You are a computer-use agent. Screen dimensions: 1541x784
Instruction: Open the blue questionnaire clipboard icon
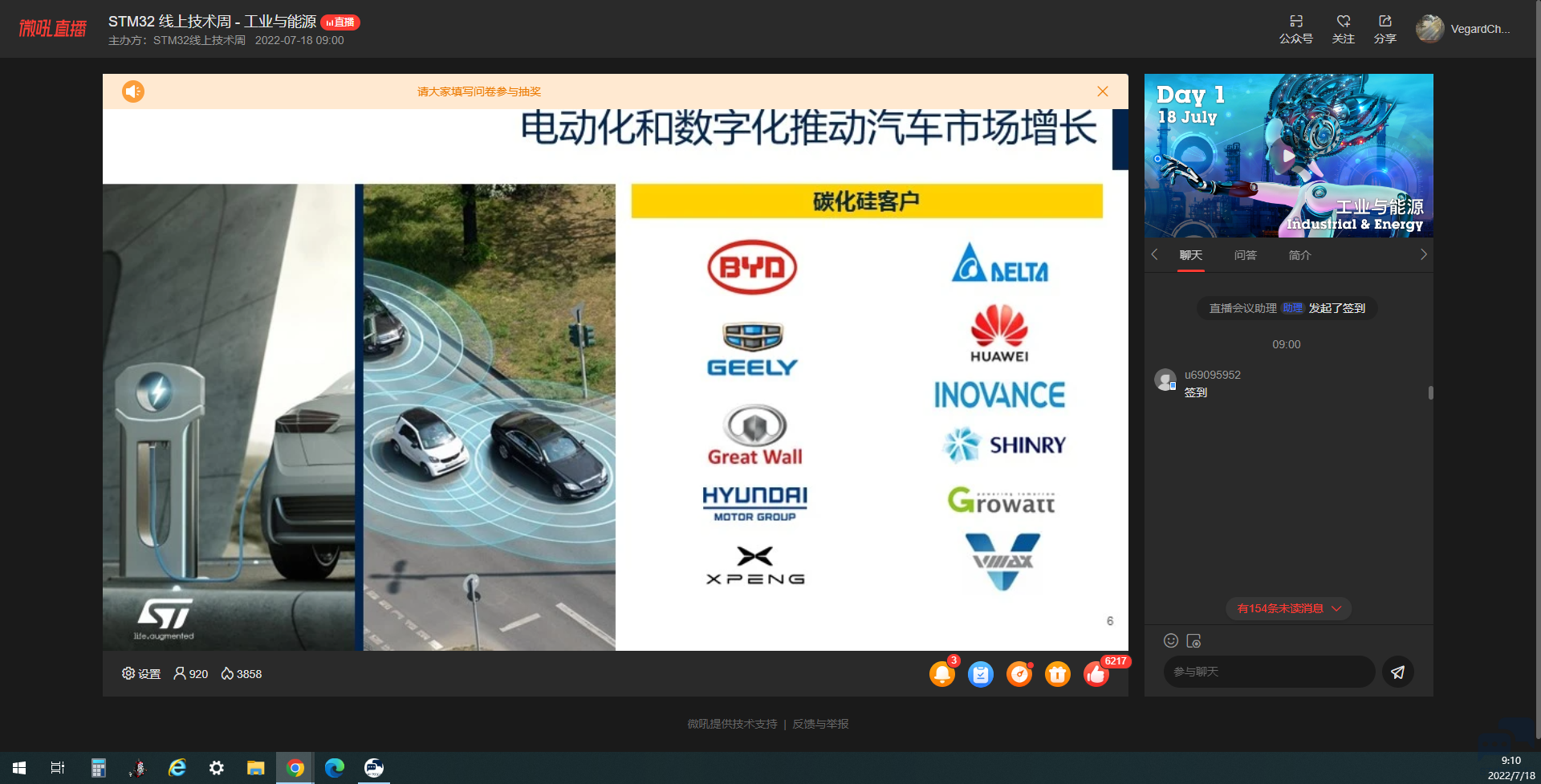click(x=981, y=674)
